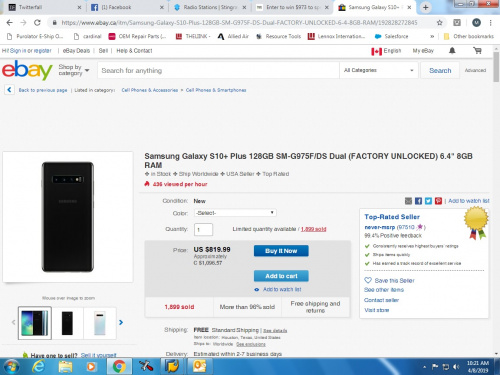Click Add to watch list below cart
The width and height of the screenshot is (500, 375).
tap(282, 289)
